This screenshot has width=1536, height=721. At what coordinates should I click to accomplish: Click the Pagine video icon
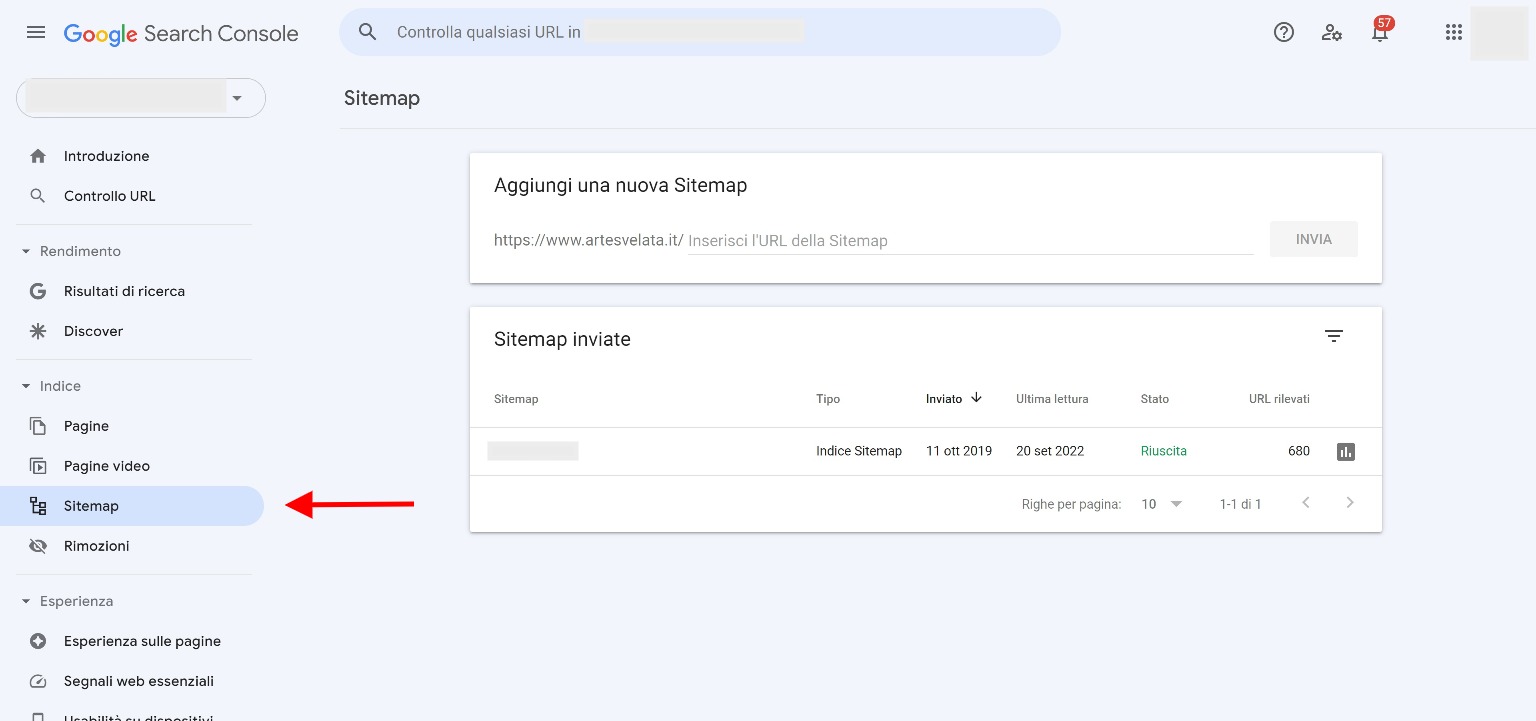[38, 466]
